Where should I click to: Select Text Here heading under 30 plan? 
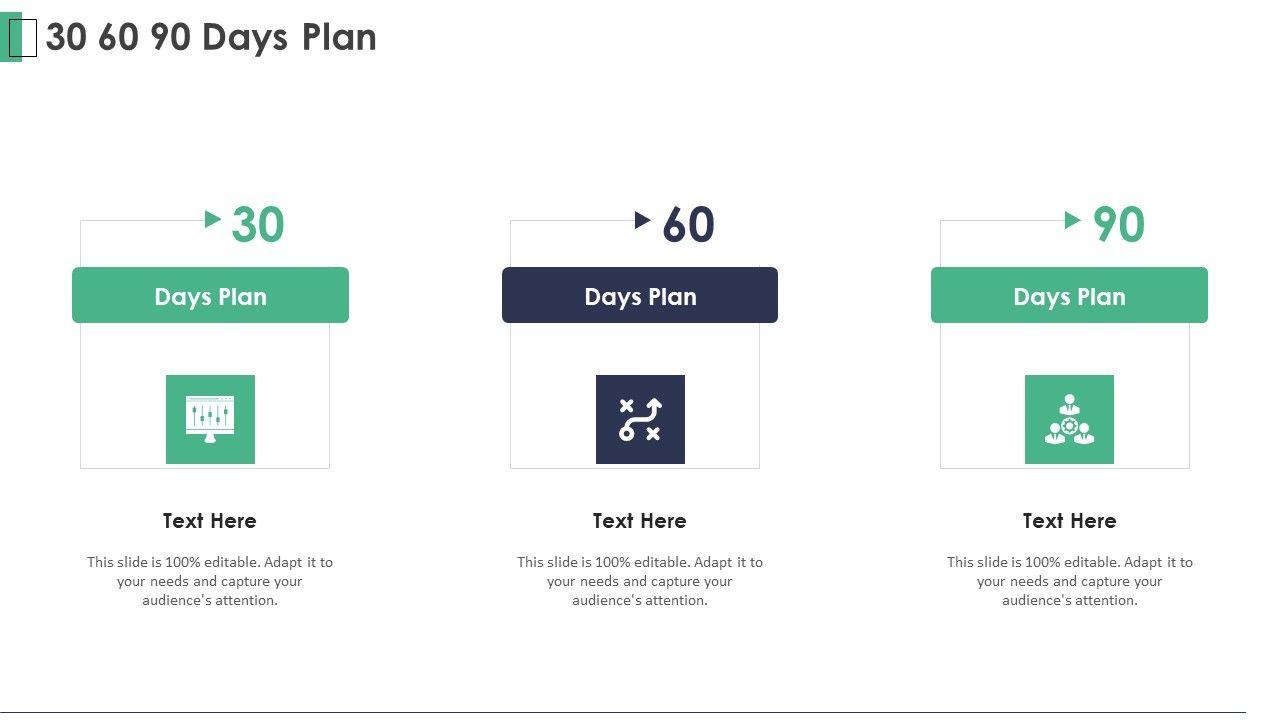point(210,521)
